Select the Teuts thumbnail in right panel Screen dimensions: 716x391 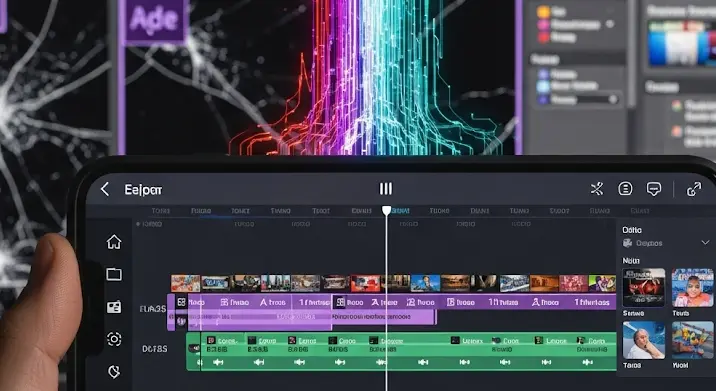(692, 287)
